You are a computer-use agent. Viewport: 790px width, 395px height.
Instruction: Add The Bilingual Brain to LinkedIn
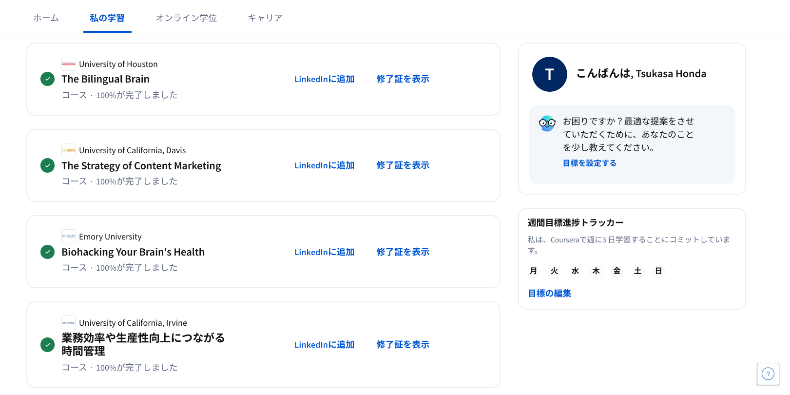click(324, 79)
